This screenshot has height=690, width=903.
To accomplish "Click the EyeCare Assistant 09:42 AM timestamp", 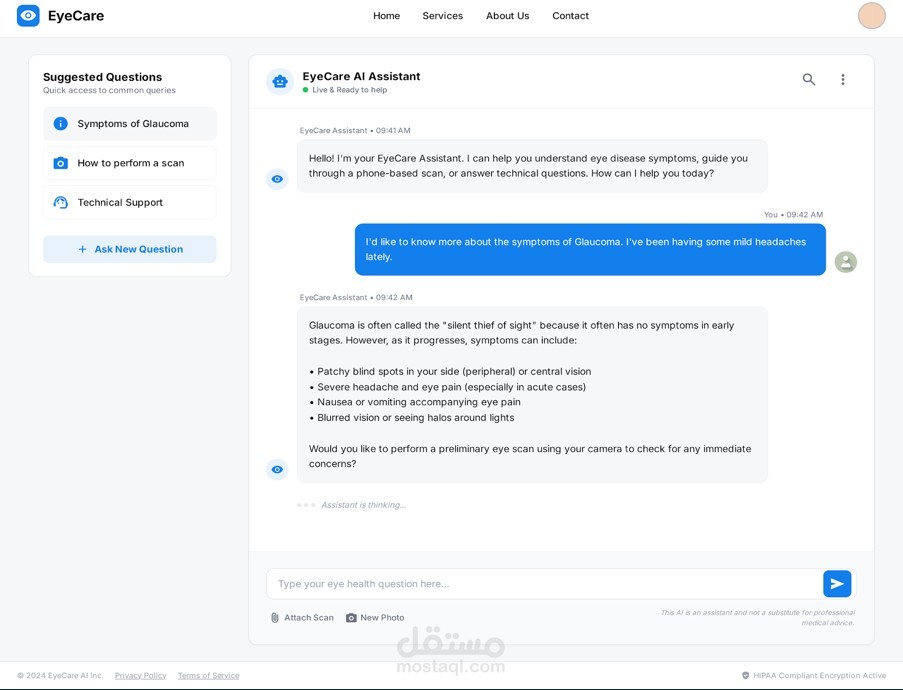I will coord(356,297).
